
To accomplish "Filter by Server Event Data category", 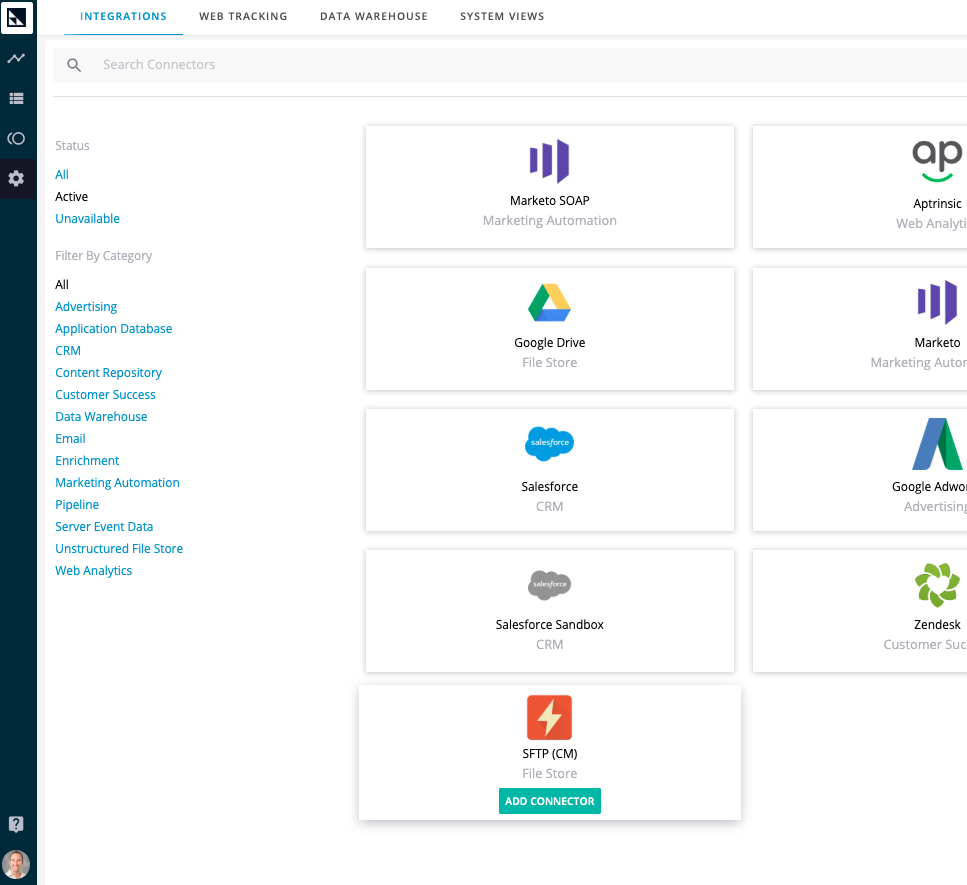I will (104, 527).
